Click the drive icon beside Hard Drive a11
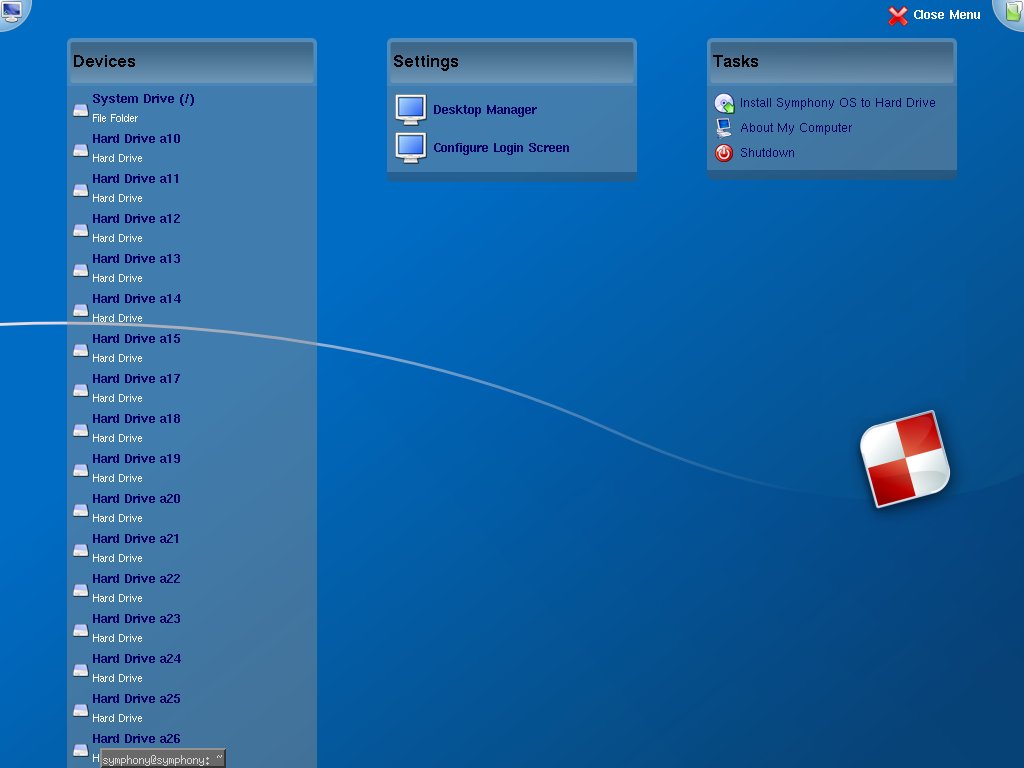The image size is (1024, 768). tap(80, 190)
